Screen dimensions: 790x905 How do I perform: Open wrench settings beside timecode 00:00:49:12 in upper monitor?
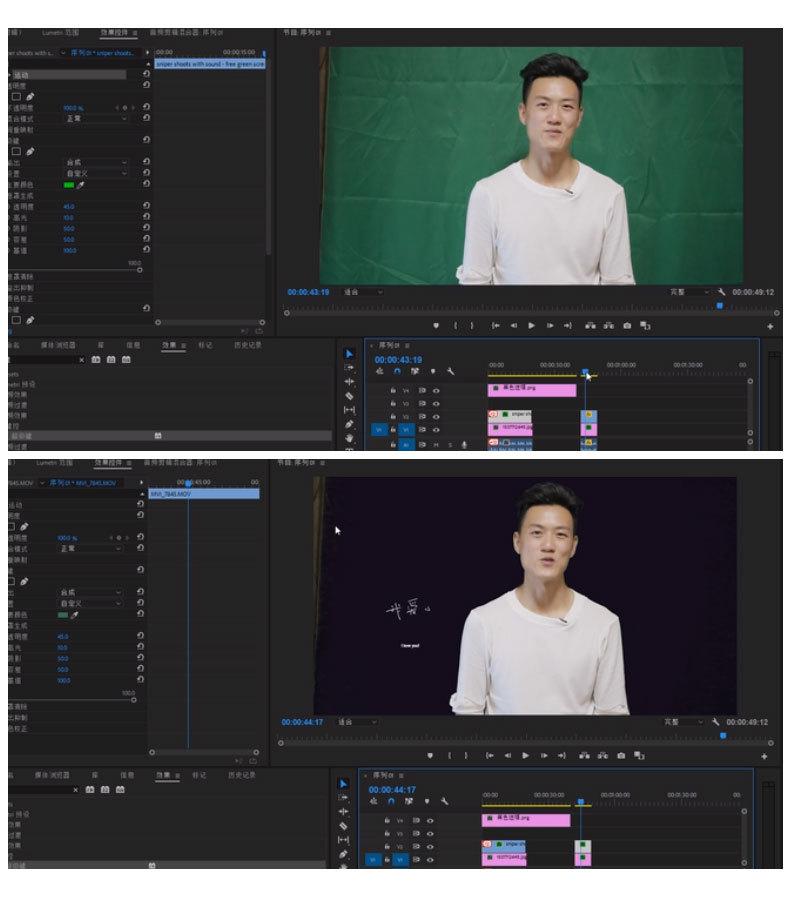point(721,292)
